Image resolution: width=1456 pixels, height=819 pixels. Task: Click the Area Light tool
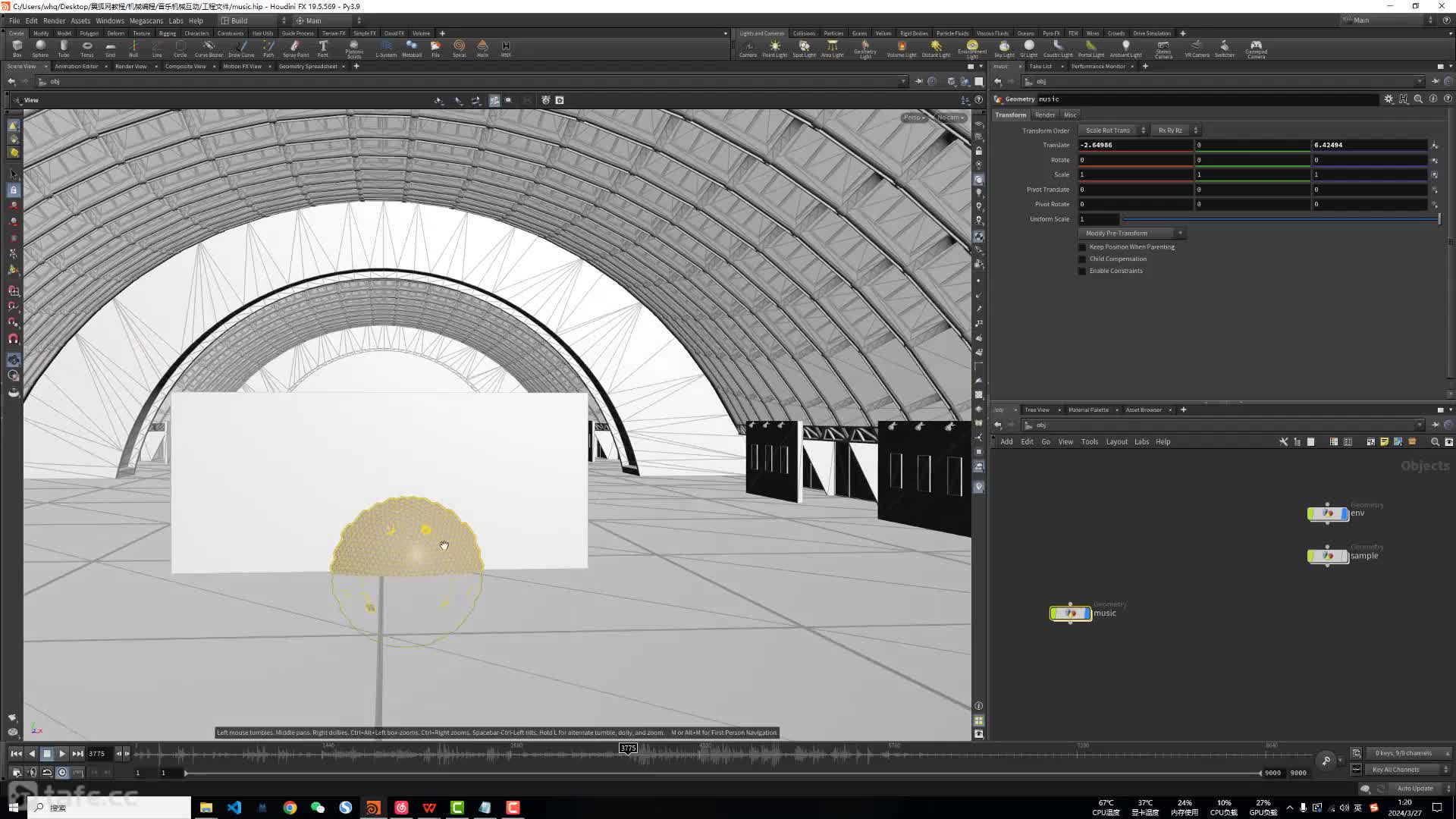pyautogui.click(x=832, y=49)
